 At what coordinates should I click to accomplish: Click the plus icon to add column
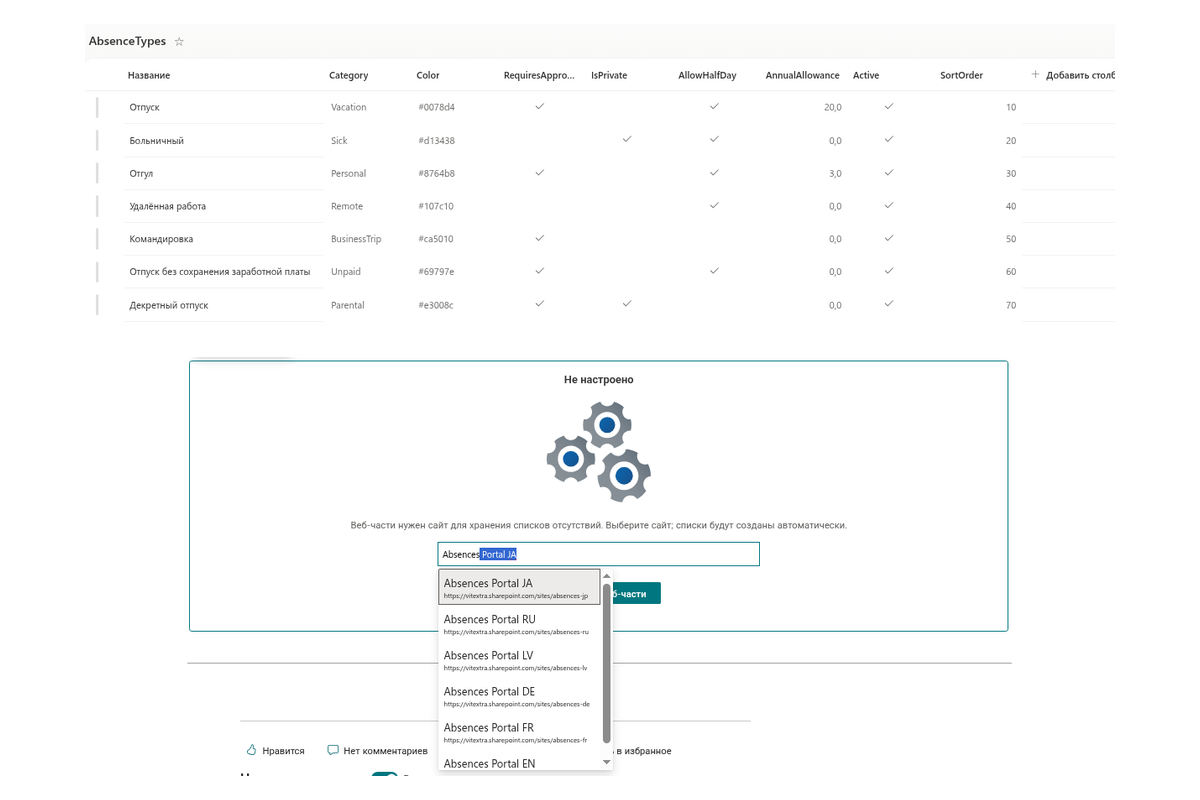1036,75
